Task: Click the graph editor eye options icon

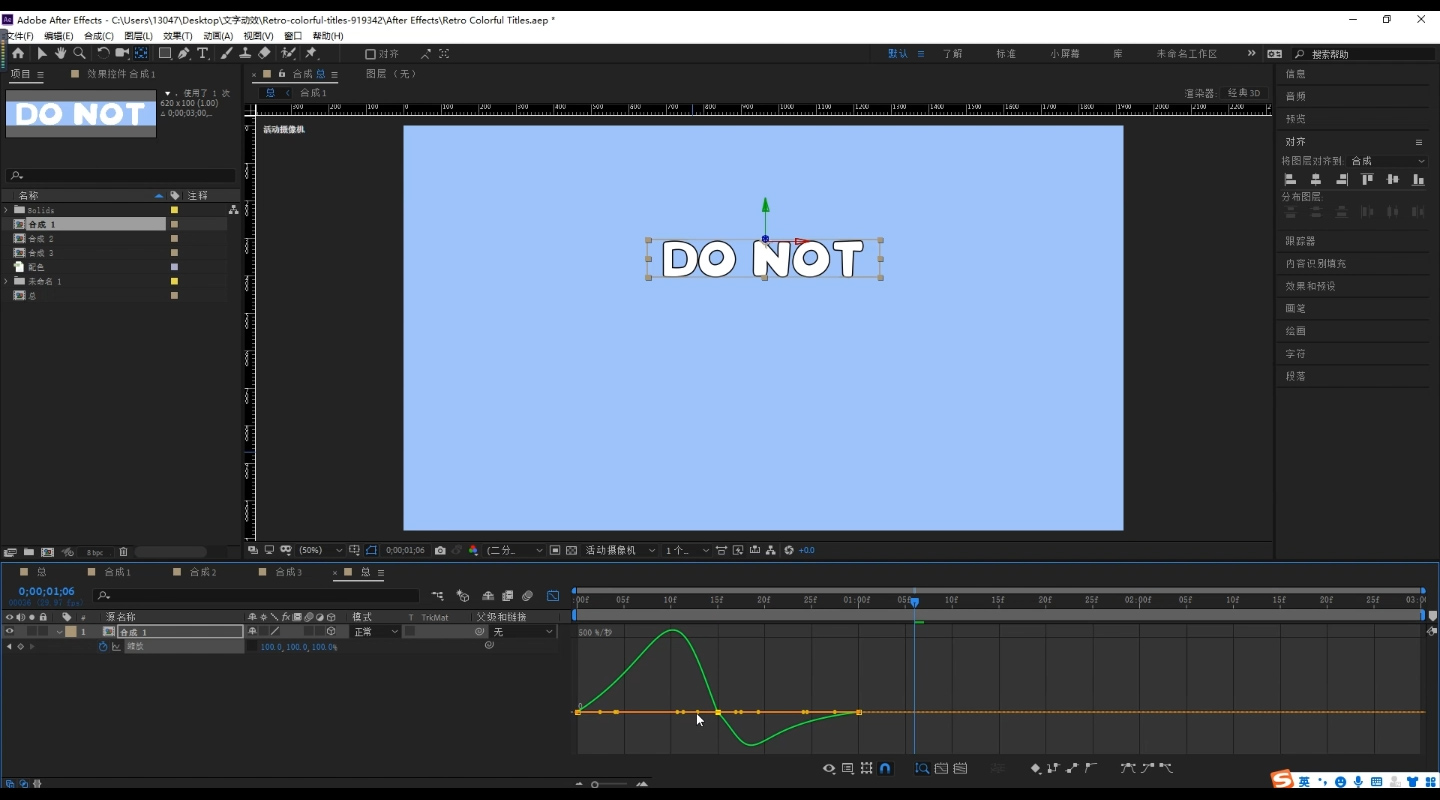Action: [x=829, y=768]
